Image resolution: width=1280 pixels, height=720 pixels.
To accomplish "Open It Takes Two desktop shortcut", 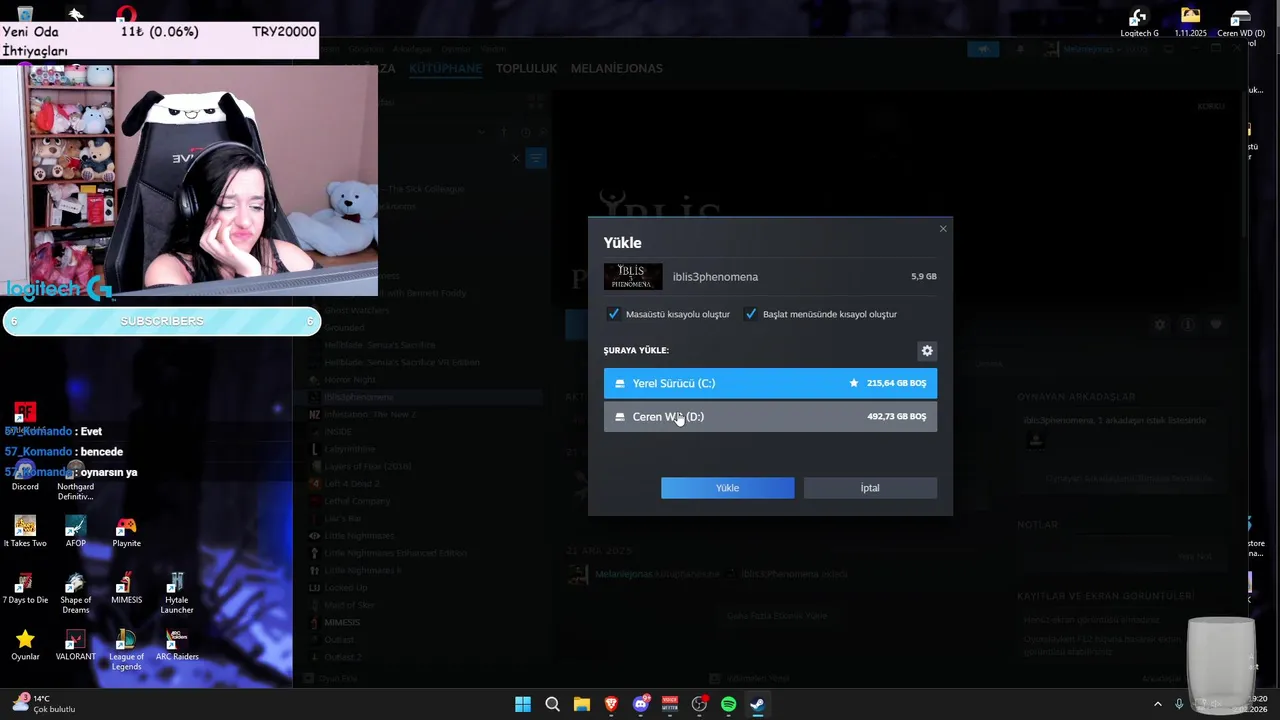I will [25, 532].
